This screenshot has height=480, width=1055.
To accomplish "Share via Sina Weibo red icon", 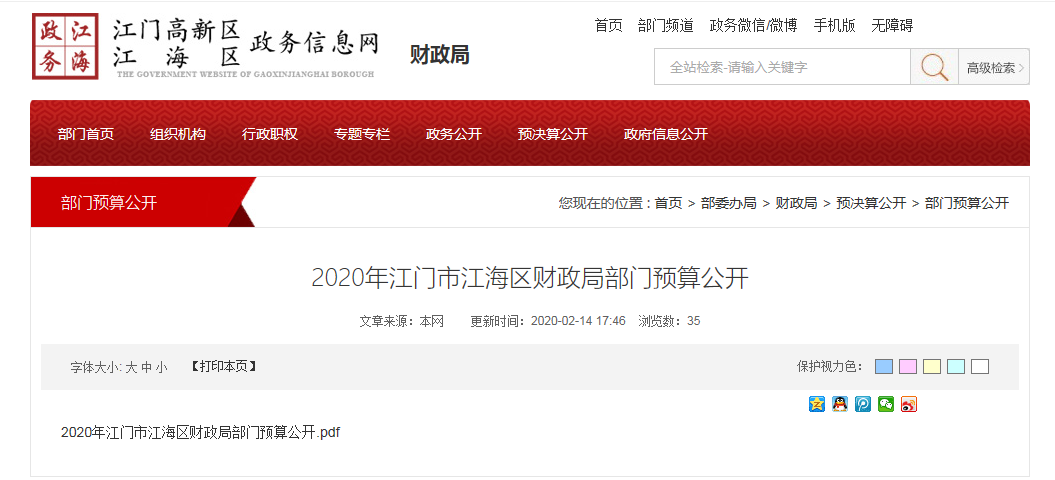I will [x=909, y=404].
